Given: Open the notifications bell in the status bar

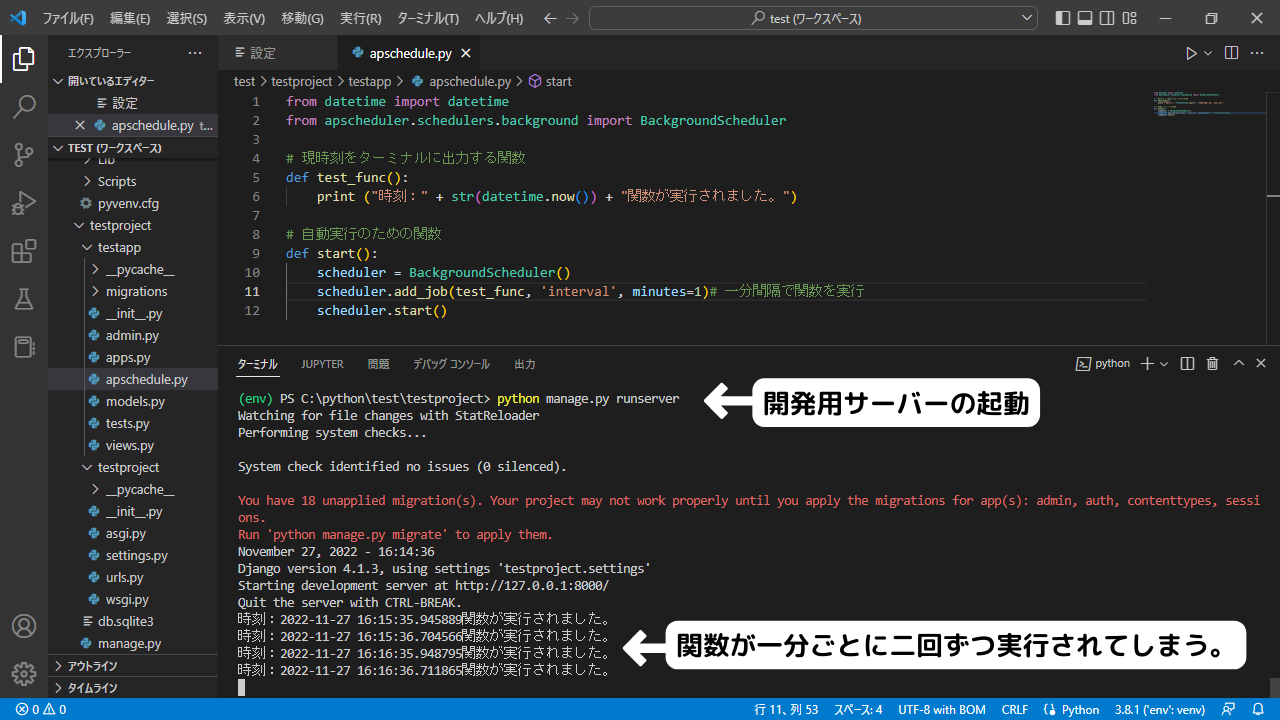Looking at the screenshot, I should [1258, 710].
